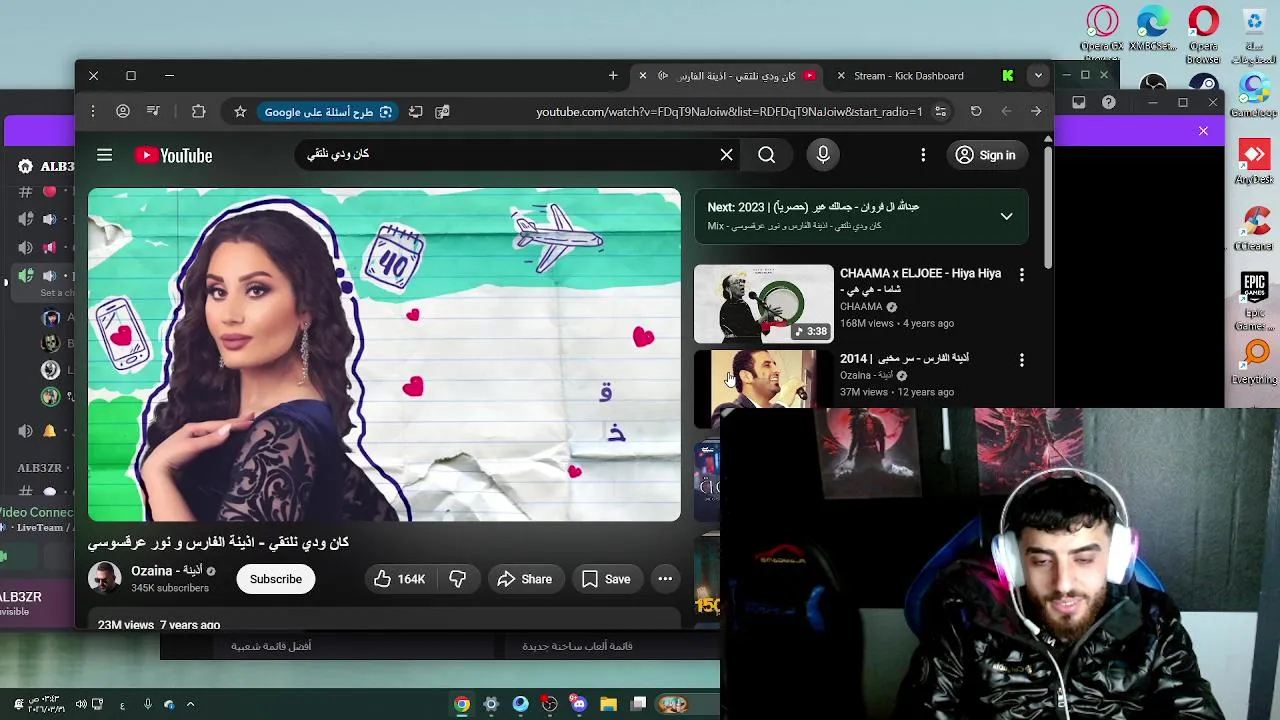Image resolution: width=1280 pixels, height=720 pixels.
Task: Click the Google Lens ask chip
Action: pos(328,112)
